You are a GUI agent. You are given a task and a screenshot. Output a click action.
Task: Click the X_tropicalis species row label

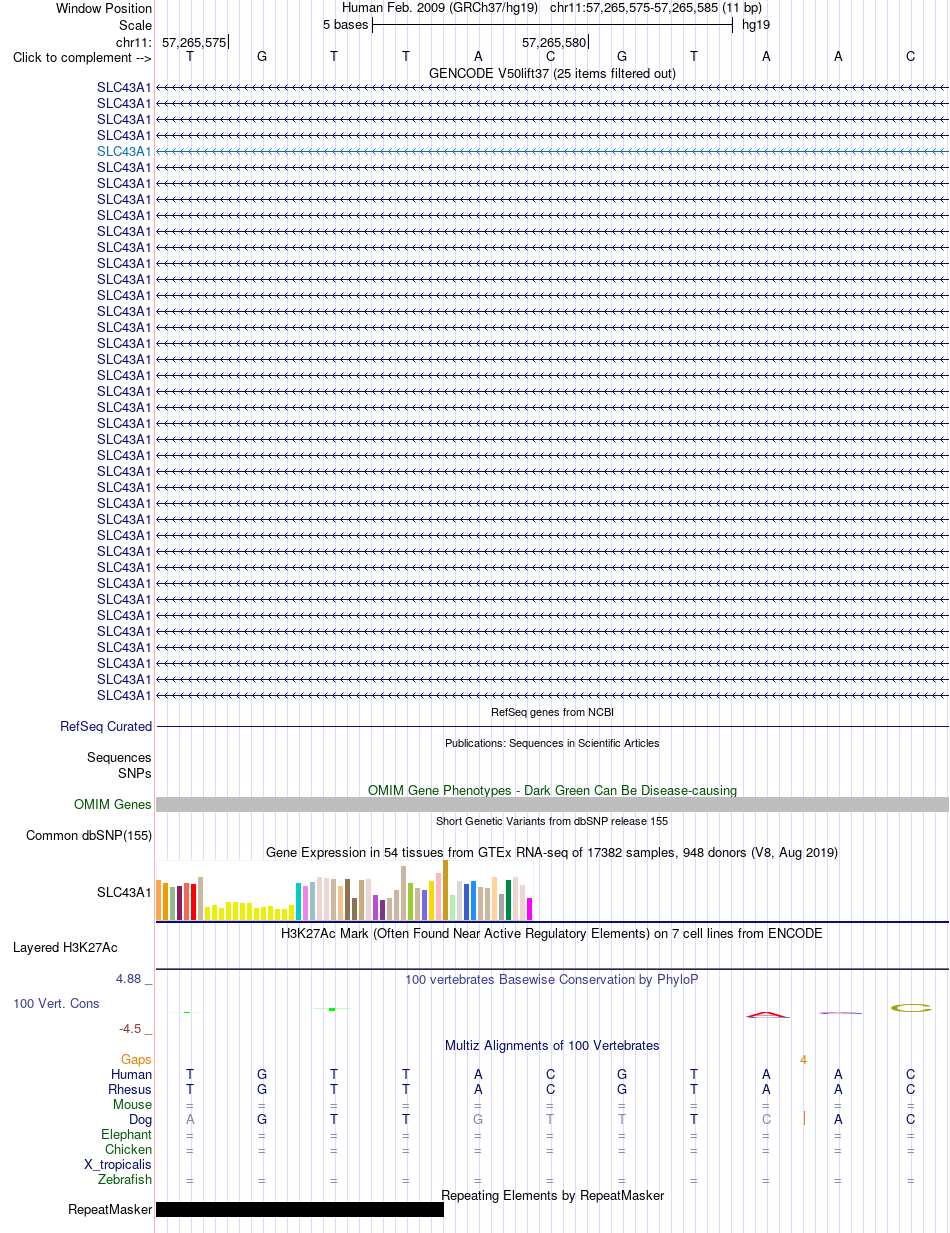[x=118, y=1165]
